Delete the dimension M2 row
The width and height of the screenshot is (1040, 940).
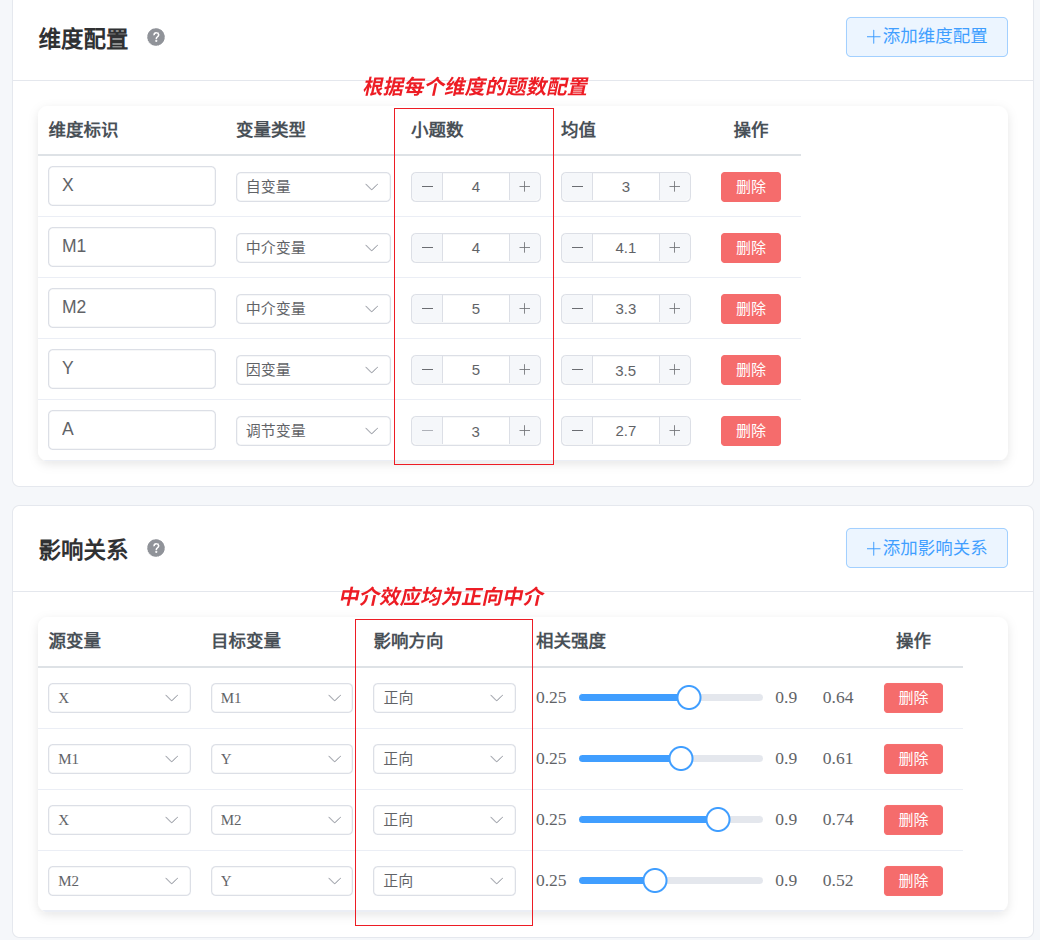pos(750,308)
